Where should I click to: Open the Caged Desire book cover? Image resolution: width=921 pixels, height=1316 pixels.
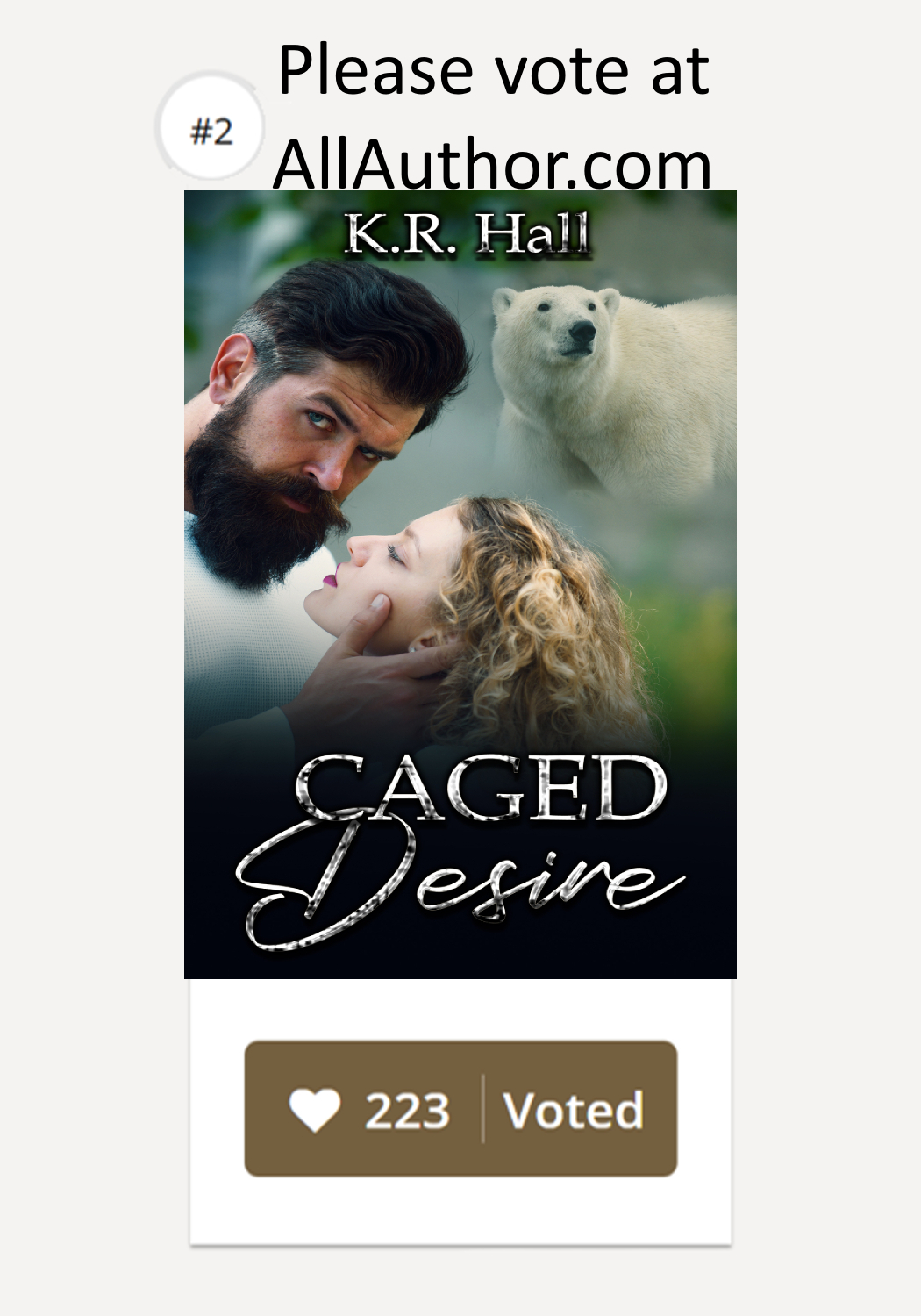tap(460, 583)
